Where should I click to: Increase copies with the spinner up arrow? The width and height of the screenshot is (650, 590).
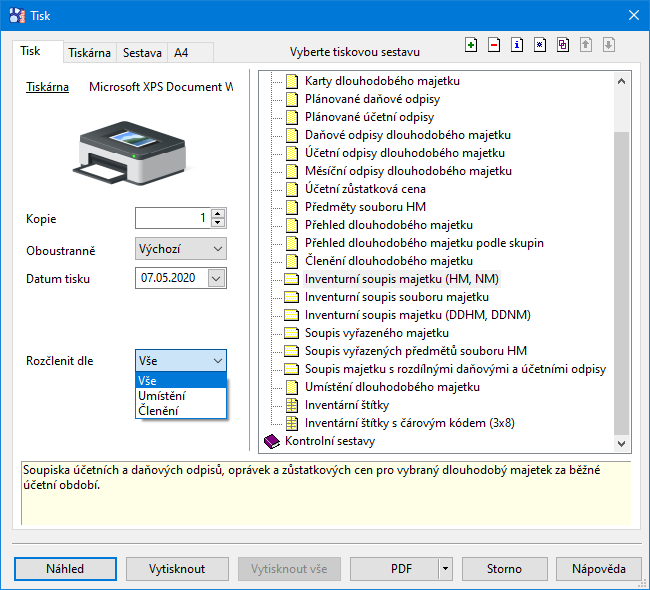(x=218, y=213)
